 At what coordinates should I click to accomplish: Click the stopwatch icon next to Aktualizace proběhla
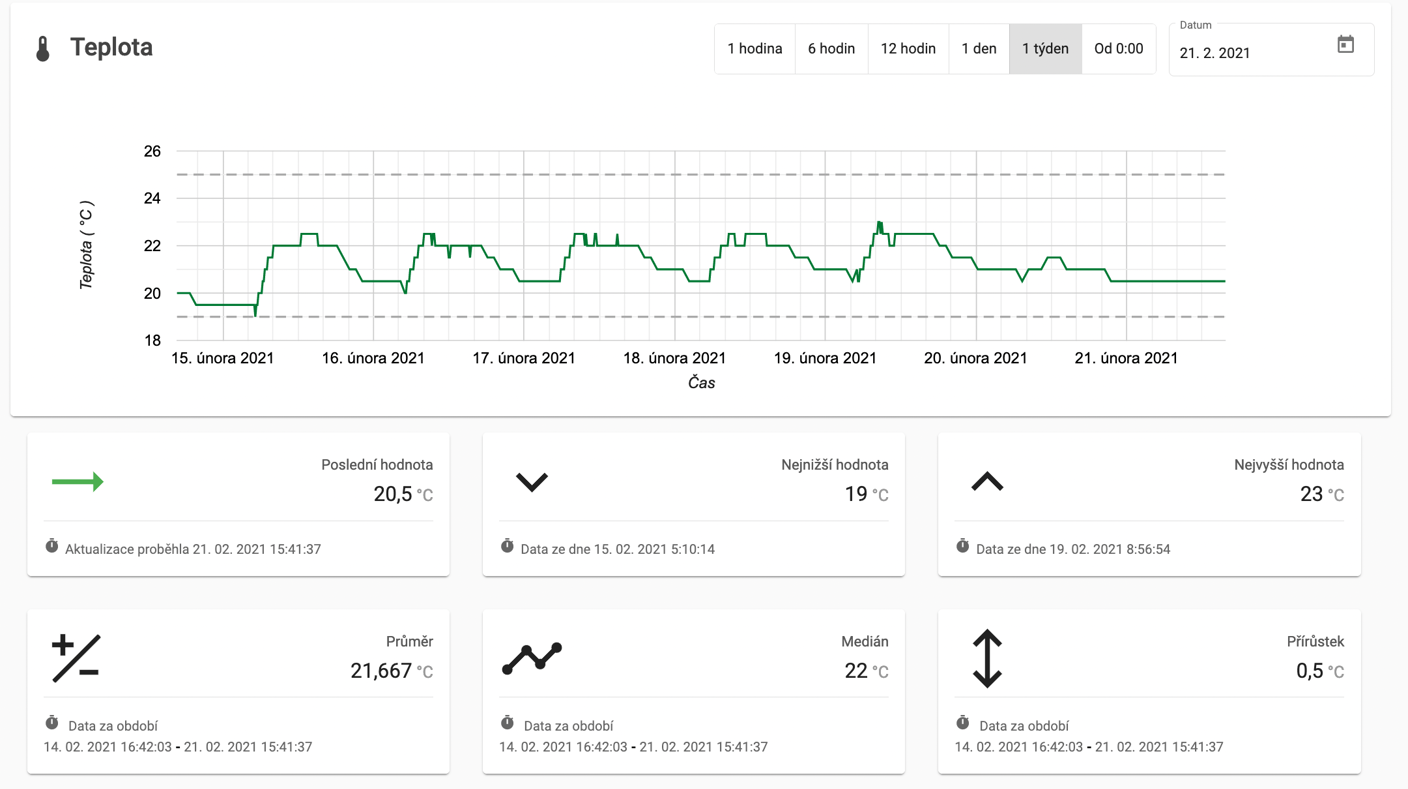52,546
